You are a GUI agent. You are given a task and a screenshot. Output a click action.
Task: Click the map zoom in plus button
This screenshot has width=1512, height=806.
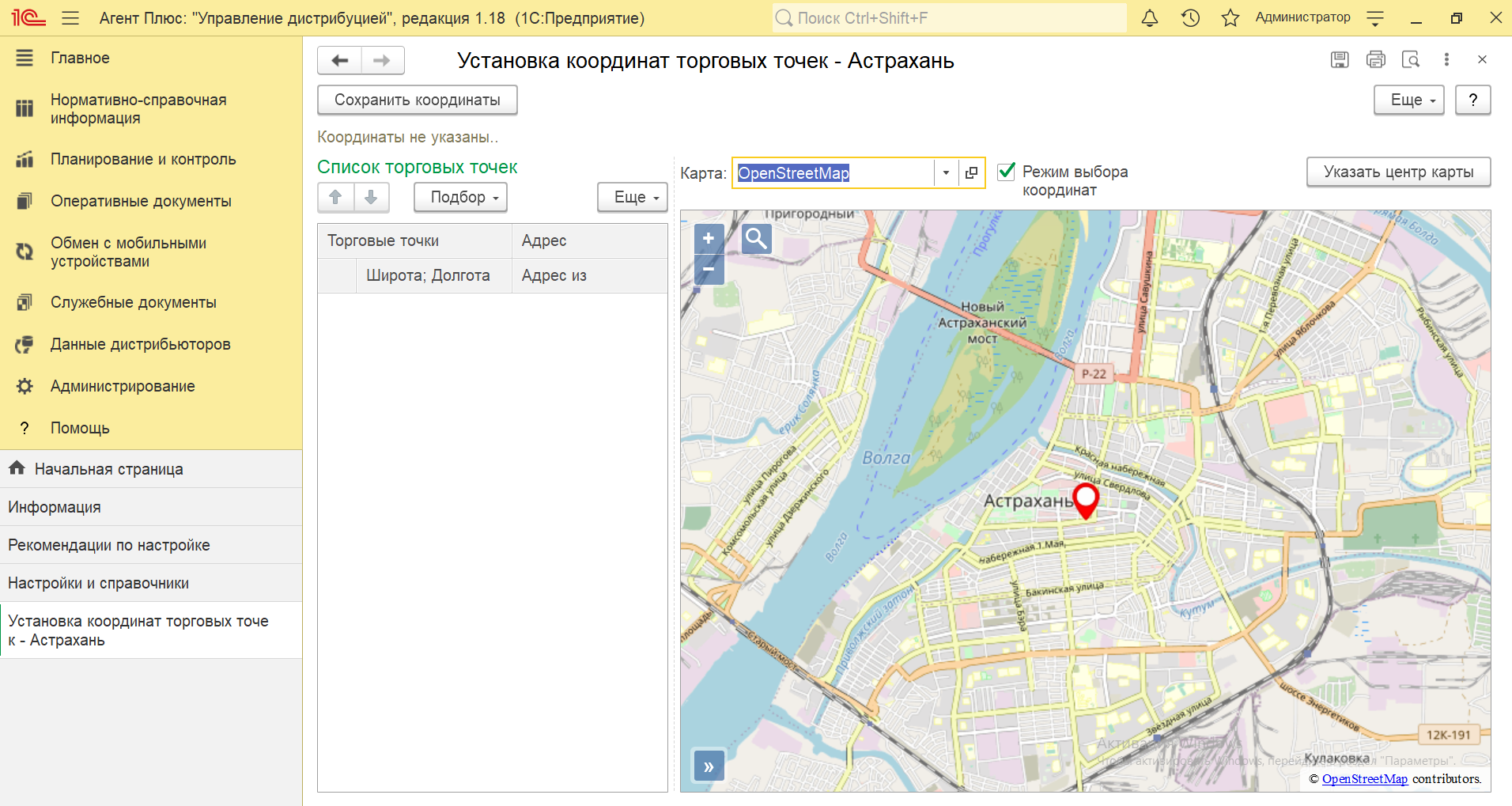pyautogui.click(x=709, y=238)
